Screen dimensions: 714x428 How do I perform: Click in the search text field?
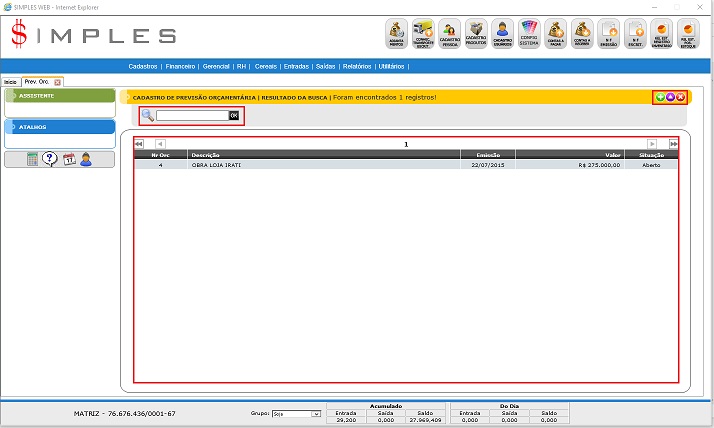(x=192, y=116)
